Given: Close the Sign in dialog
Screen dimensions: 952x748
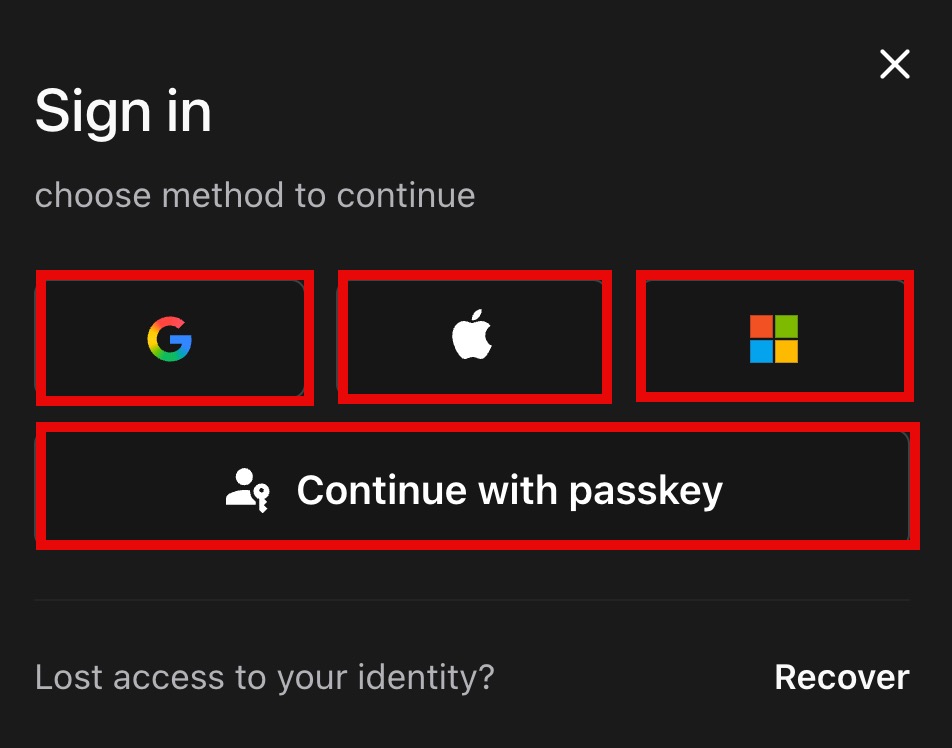Looking at the screenshot, I should tap(894, 65).
